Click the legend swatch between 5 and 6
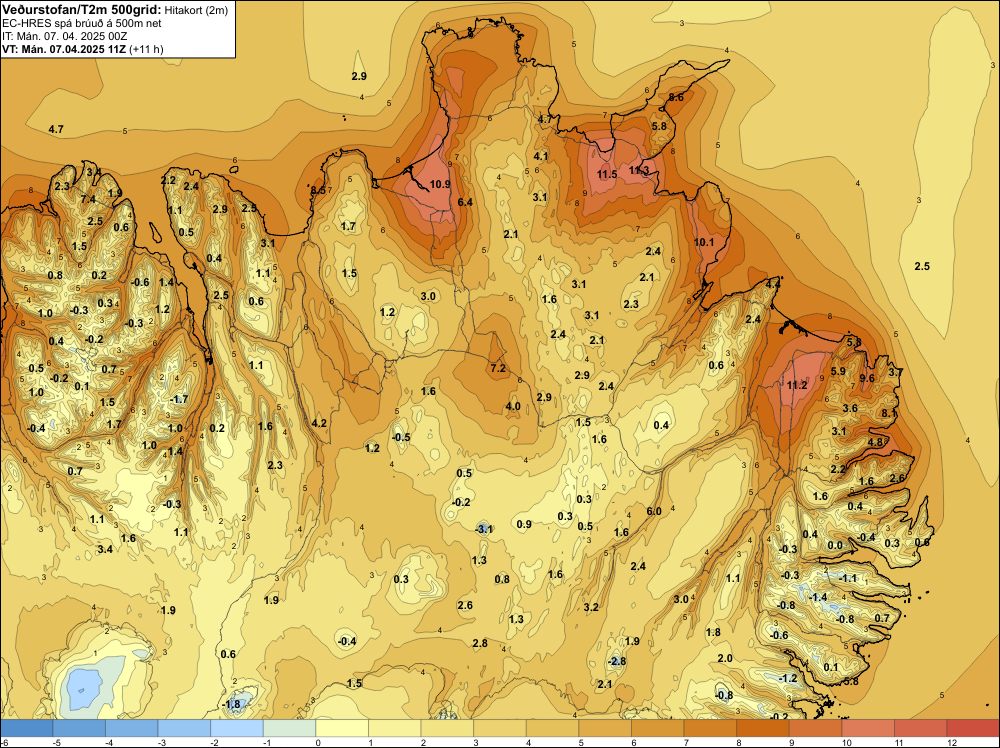 (605, 728)
